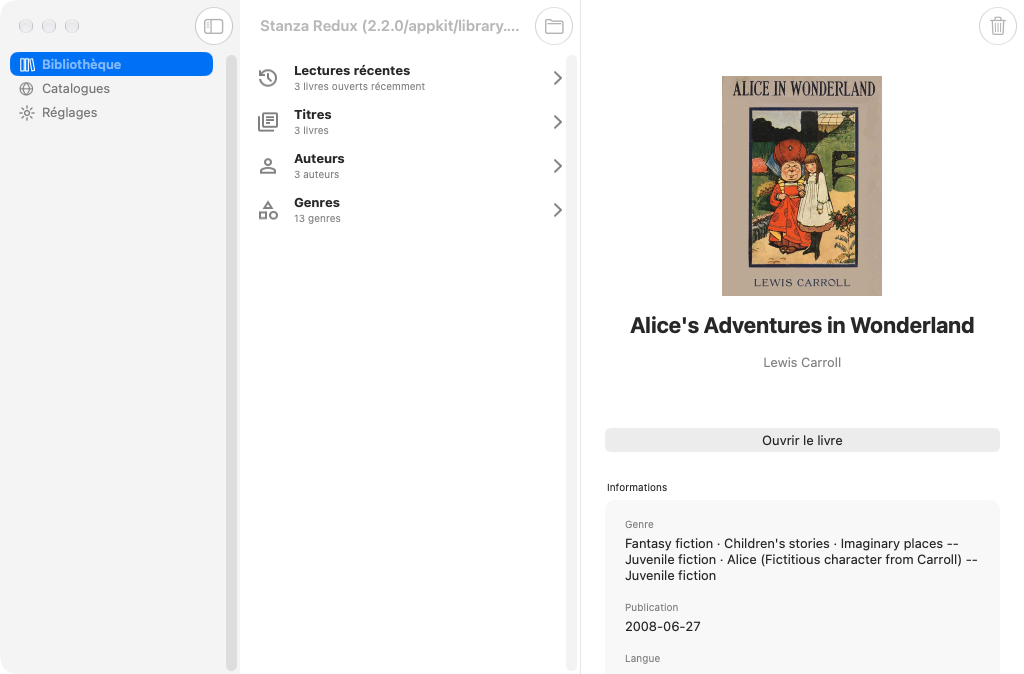
Task: Click the sidebar vertical scrollbar
Action: point(231,362)
